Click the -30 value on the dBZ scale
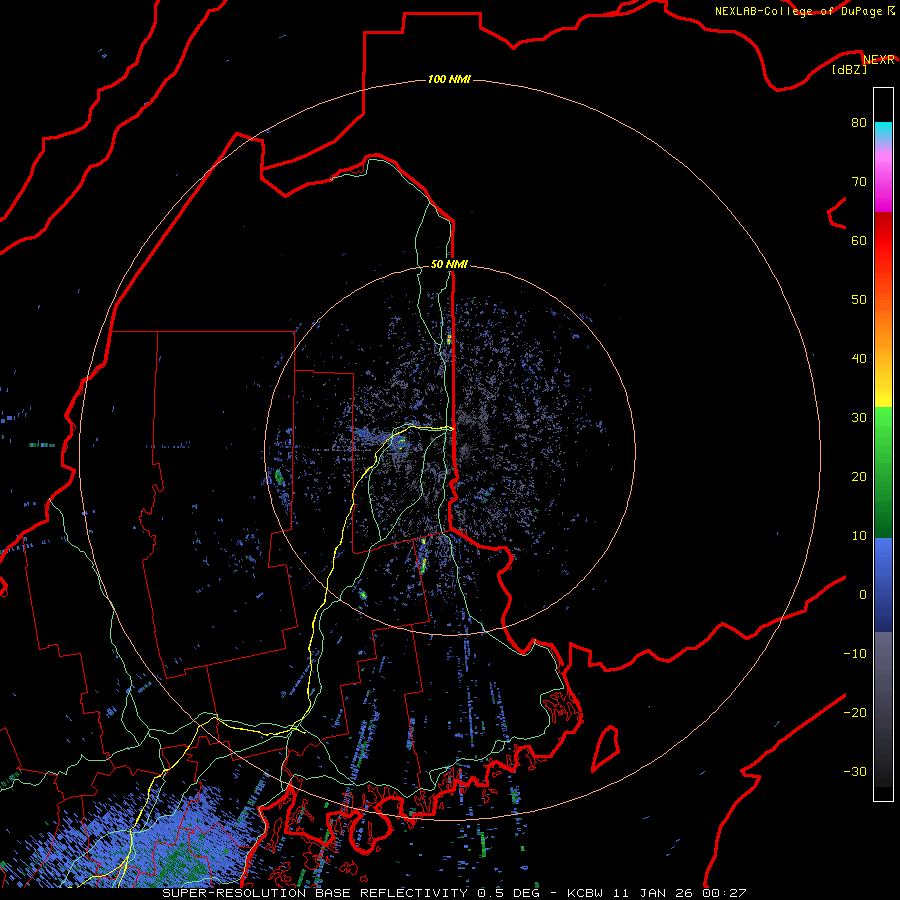Image resolution: width=900 pixels, height=900 pixels. (x=855, y=771)
